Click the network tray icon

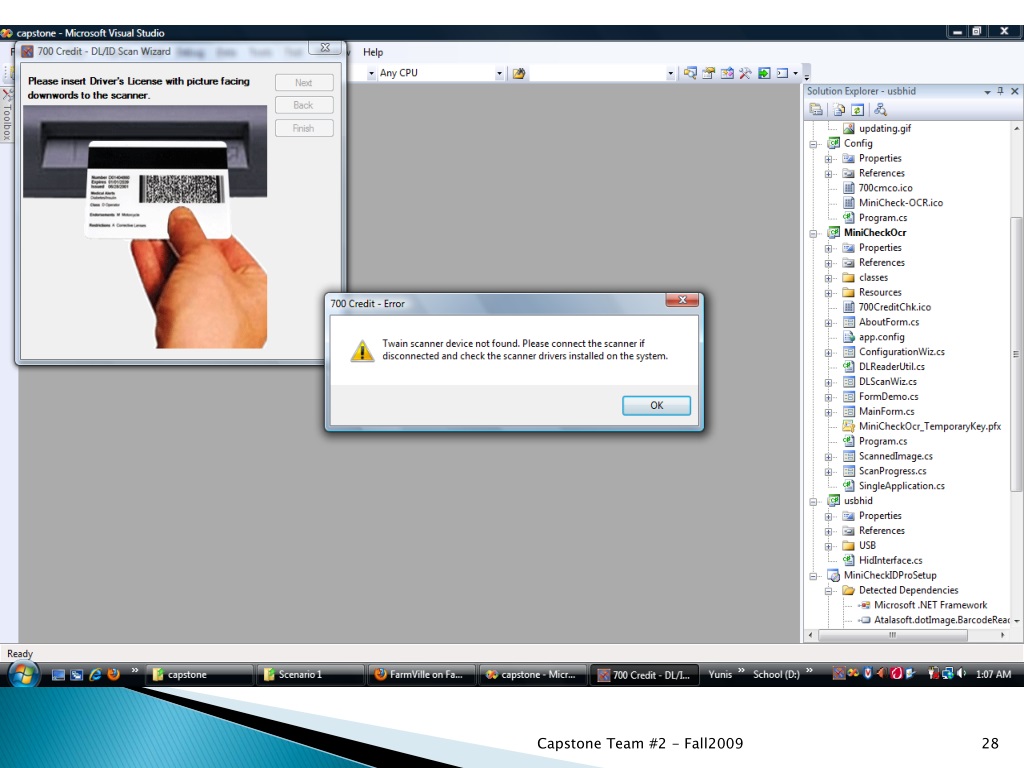click(948, 674)
